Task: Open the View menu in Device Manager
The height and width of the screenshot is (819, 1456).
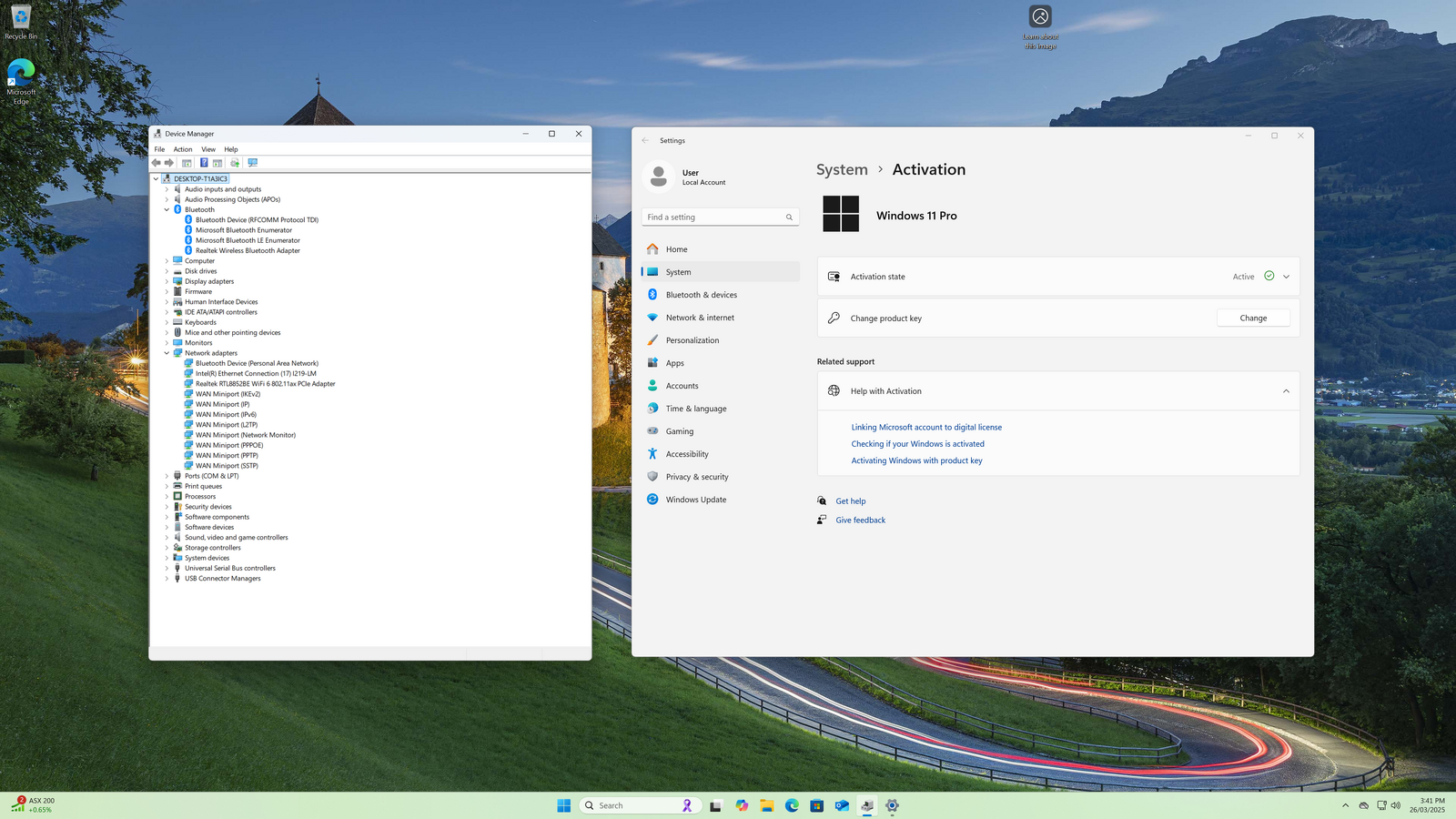Action: (208, 149)
